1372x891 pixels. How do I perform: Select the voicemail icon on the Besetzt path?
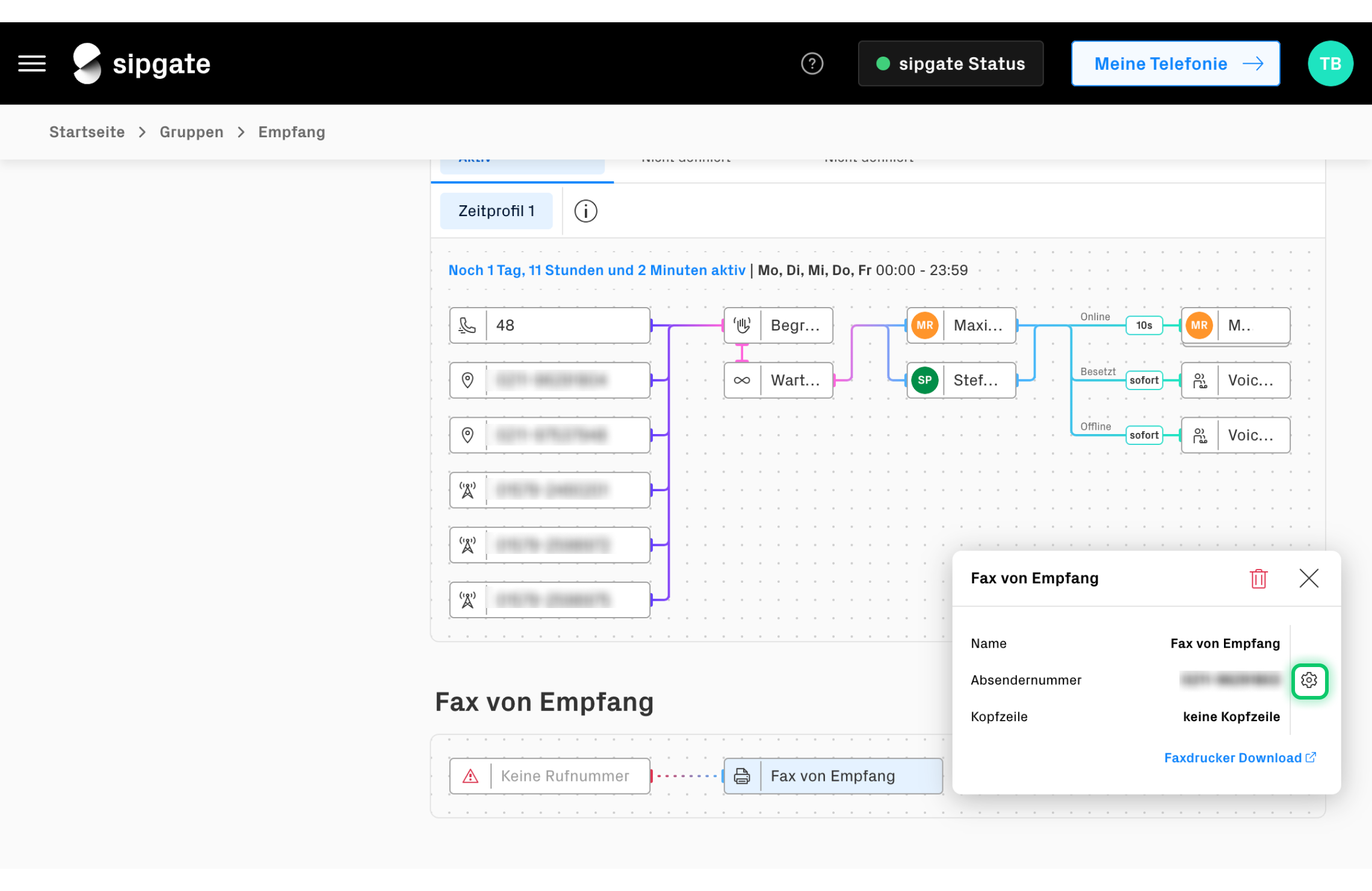(x=1200, y=380)
